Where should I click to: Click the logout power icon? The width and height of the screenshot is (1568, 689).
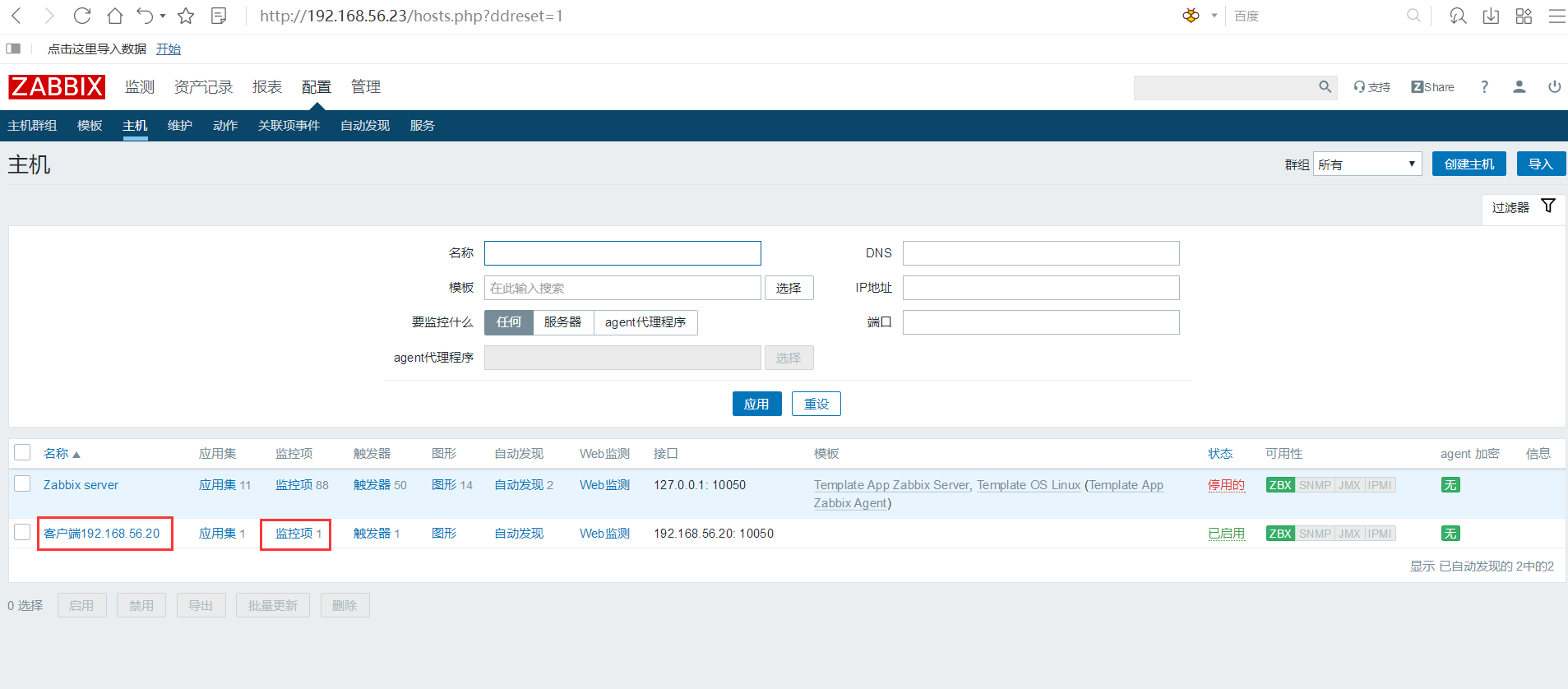click(1554, 86)
